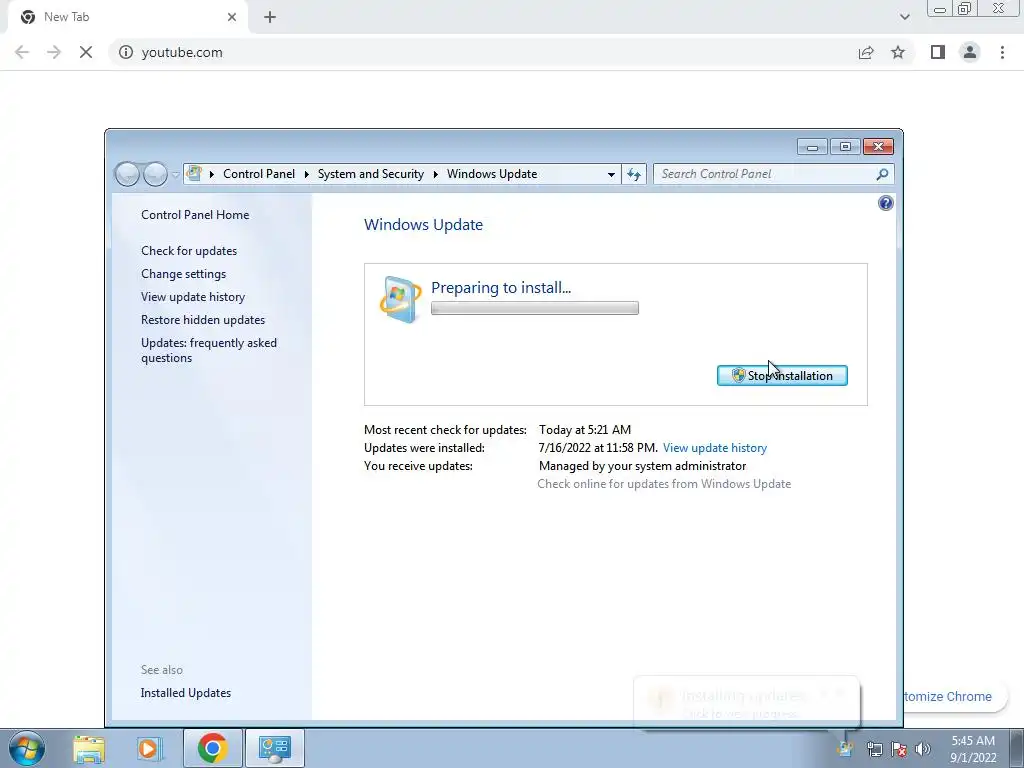
Task: Close the New Tab tab
Action: 232,17
